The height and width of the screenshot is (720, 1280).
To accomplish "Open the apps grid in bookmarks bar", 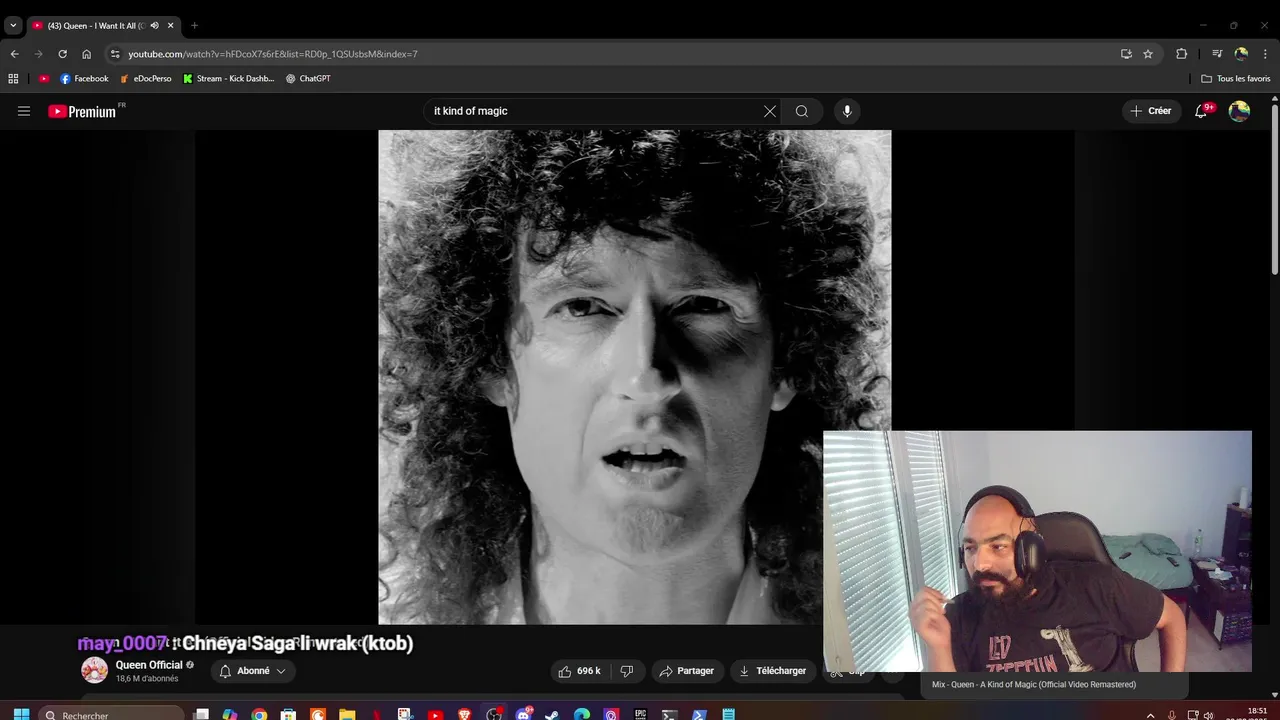I will coord(13,78).
